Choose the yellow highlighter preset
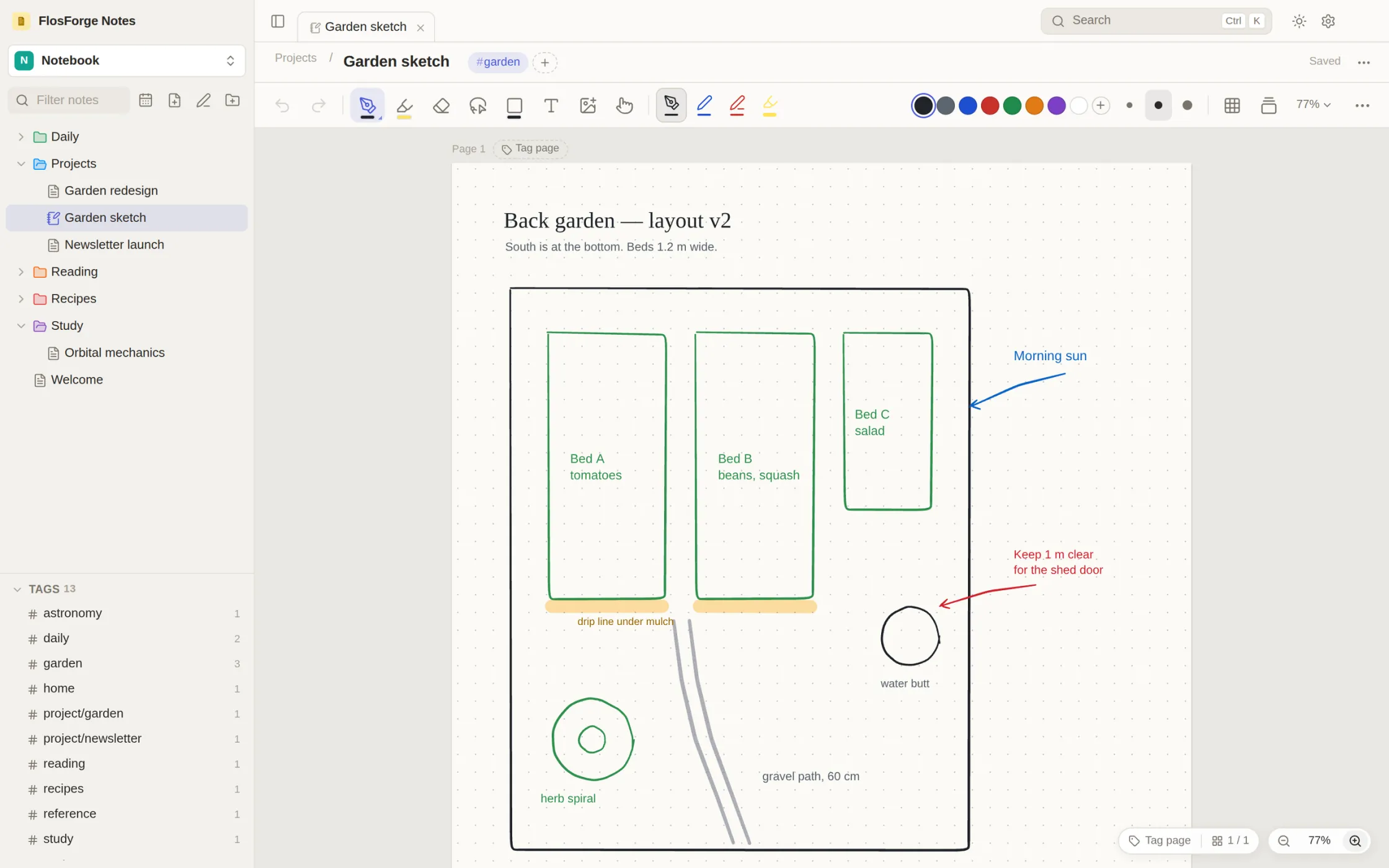This screenshot has height=868, width=1389. [770, 105]
